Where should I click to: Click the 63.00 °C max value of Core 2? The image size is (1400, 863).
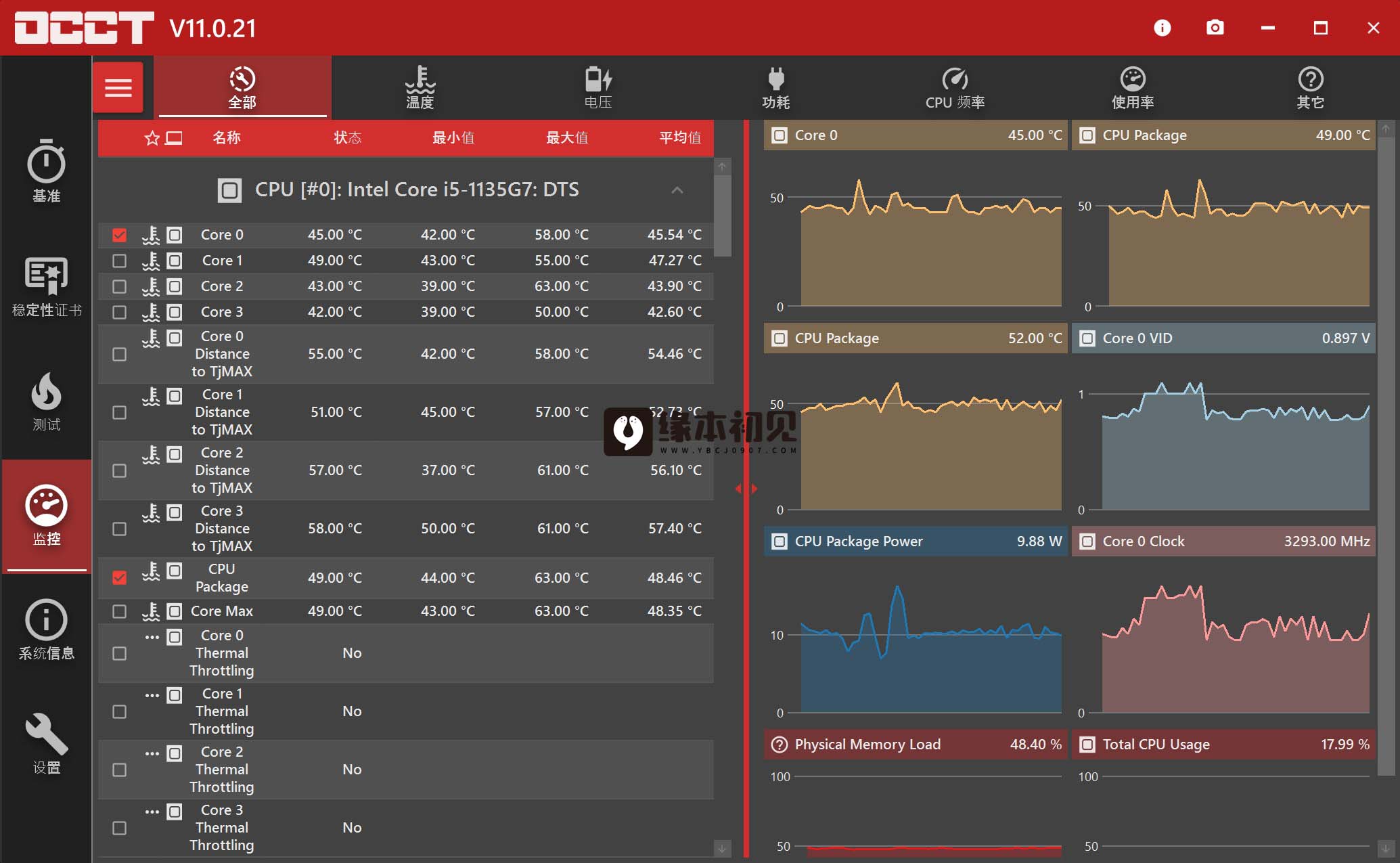(x=562, y=286)
